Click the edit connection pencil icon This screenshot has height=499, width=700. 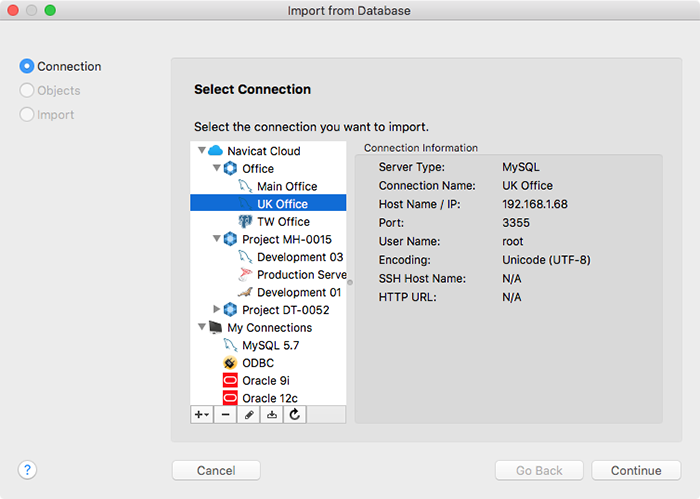click(x=249, y=415)
